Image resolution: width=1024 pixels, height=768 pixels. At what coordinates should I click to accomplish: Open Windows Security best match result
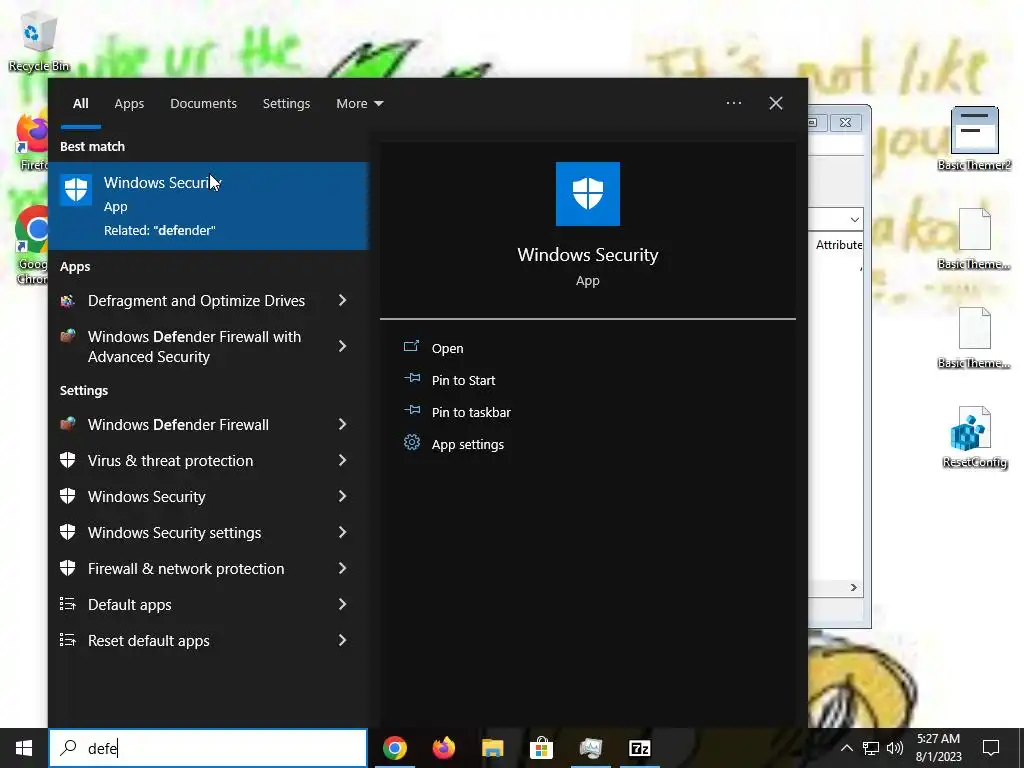208,206
